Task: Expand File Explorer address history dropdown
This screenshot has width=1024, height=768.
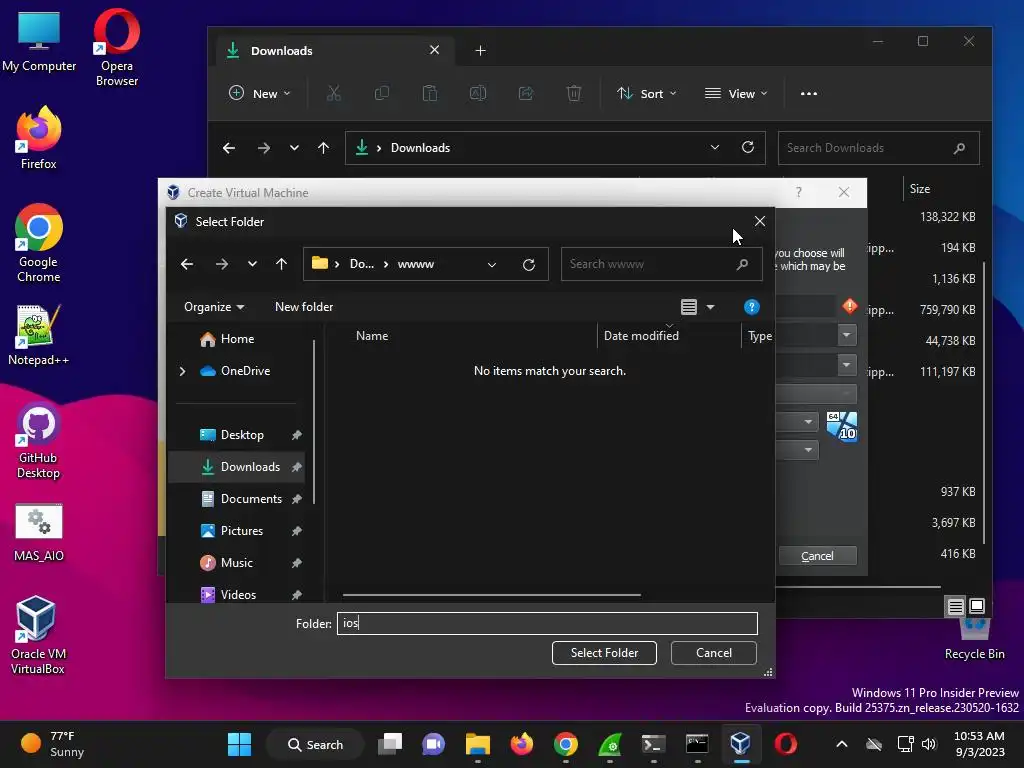Action: (714, 147)
